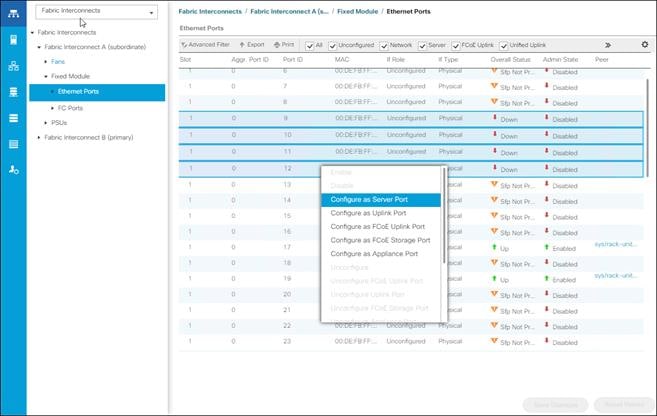Open table settings with the gear icon

[644, 44]
